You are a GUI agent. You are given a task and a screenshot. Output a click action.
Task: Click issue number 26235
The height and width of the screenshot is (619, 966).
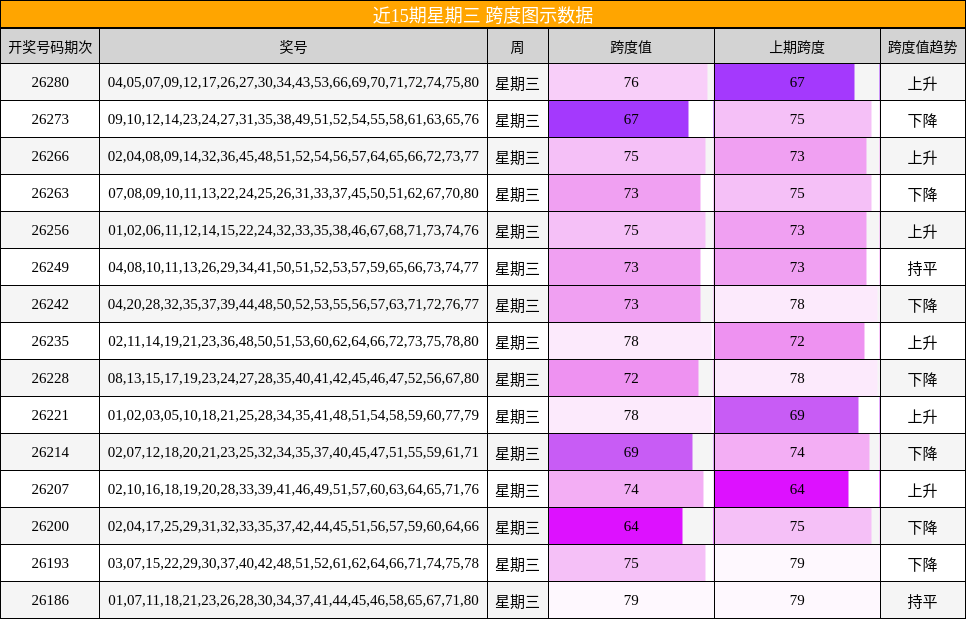coord(50,341)
